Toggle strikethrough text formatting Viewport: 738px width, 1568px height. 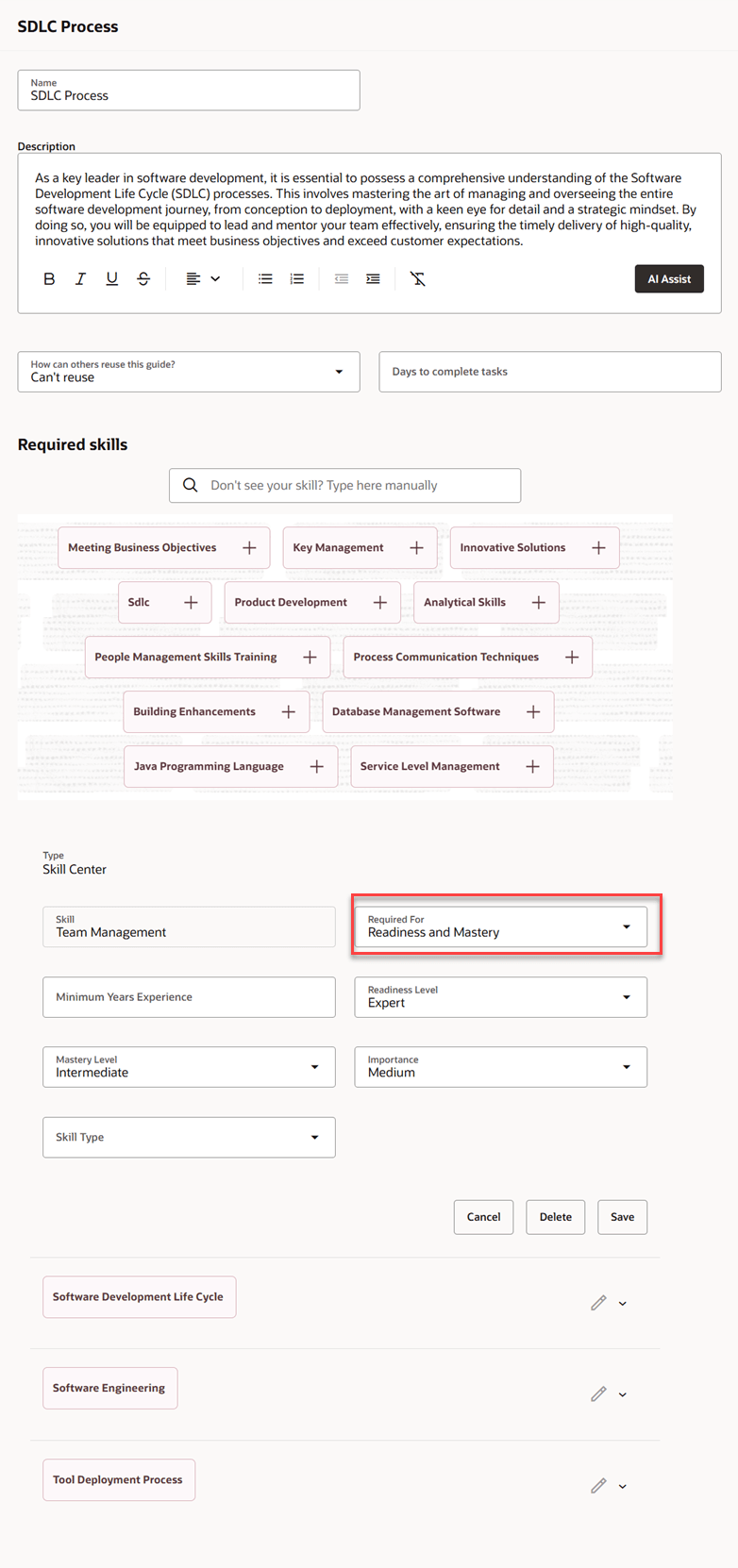143,279
